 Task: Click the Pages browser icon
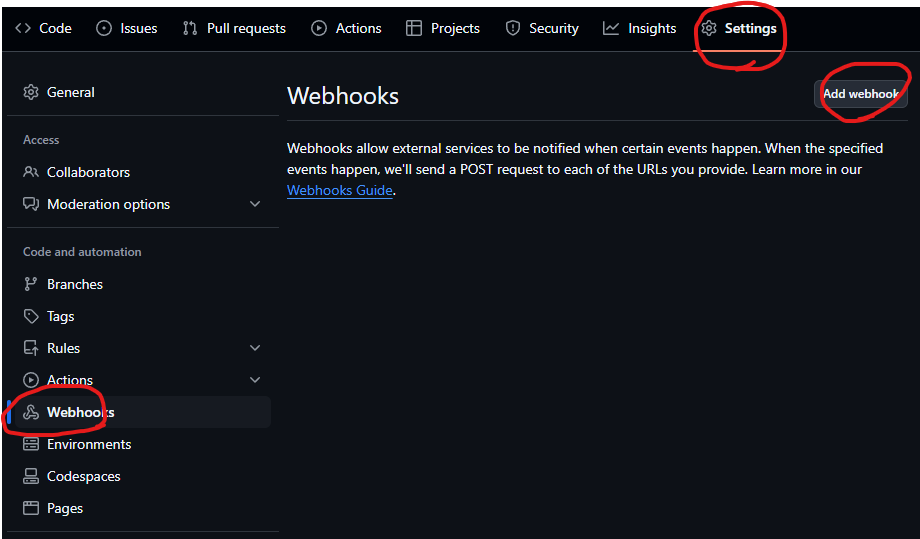point(31,508)
